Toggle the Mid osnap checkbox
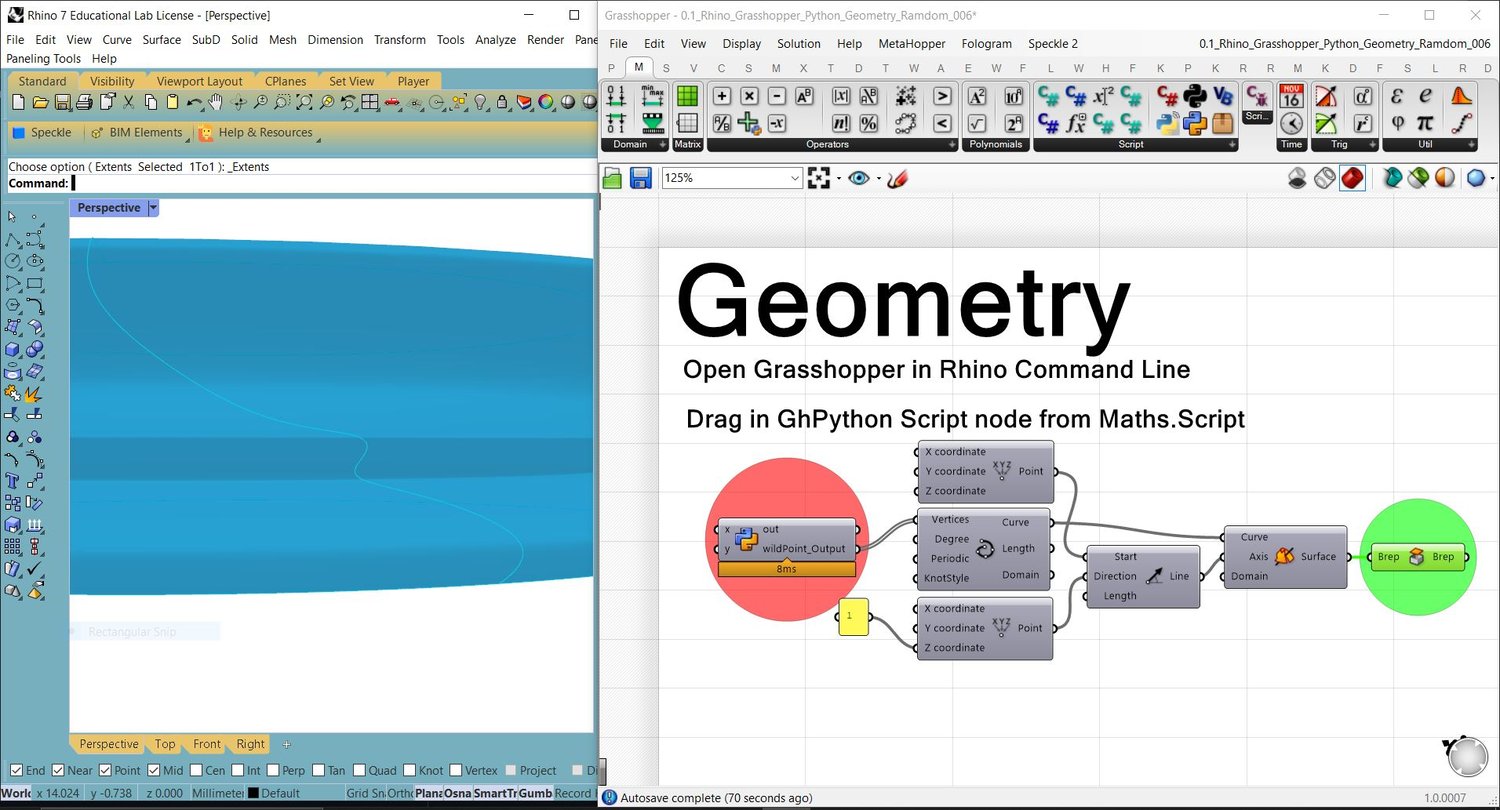This screenshot has height=810, width=1500. pos(154,771)
